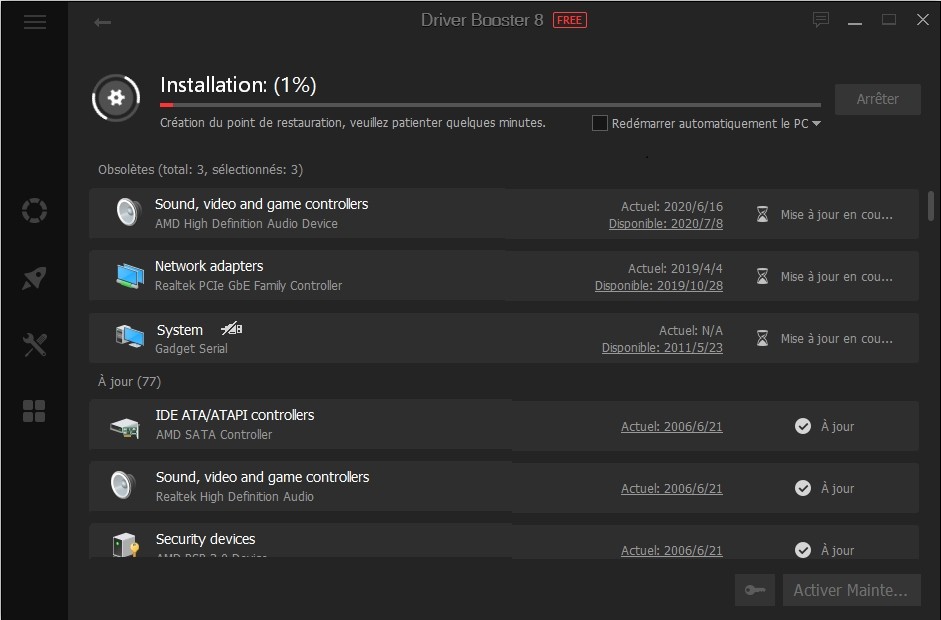Click À jour status on IDE ATA/ATAPI row
This screenshot has height=620, width=941.
click(837, 427)
